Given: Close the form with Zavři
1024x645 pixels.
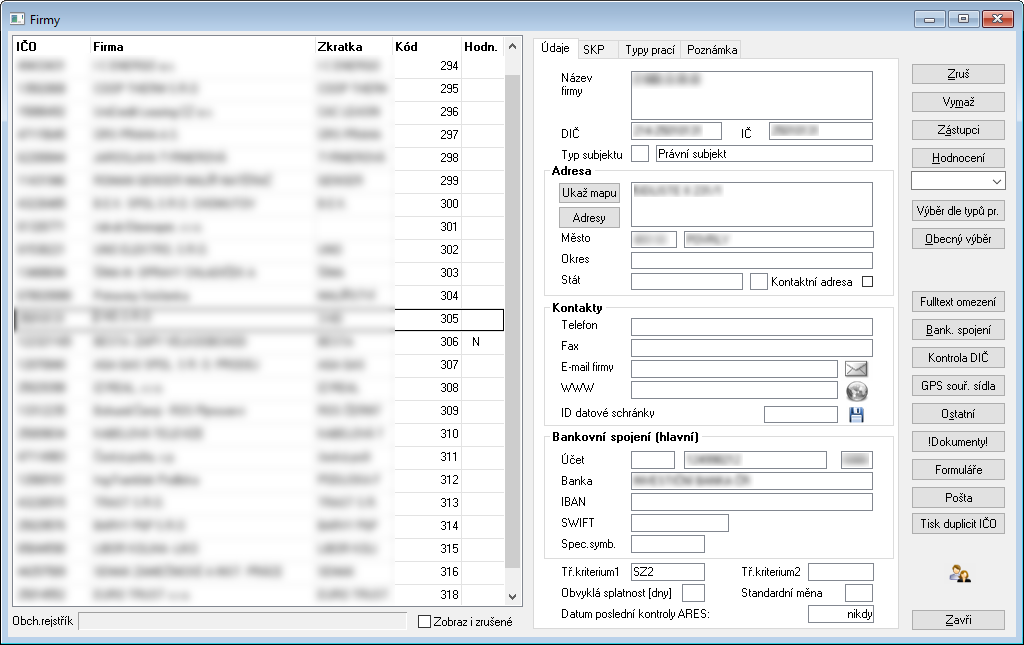Looking at the screenshot, I should pyautogui.click(x=958, y=620).
